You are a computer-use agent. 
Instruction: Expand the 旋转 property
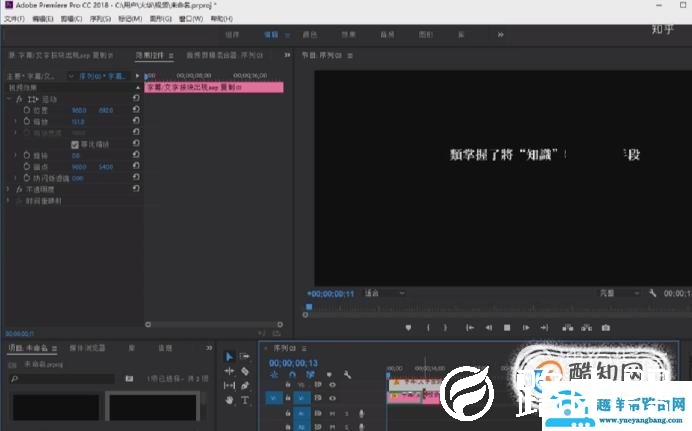coord(15,155)
